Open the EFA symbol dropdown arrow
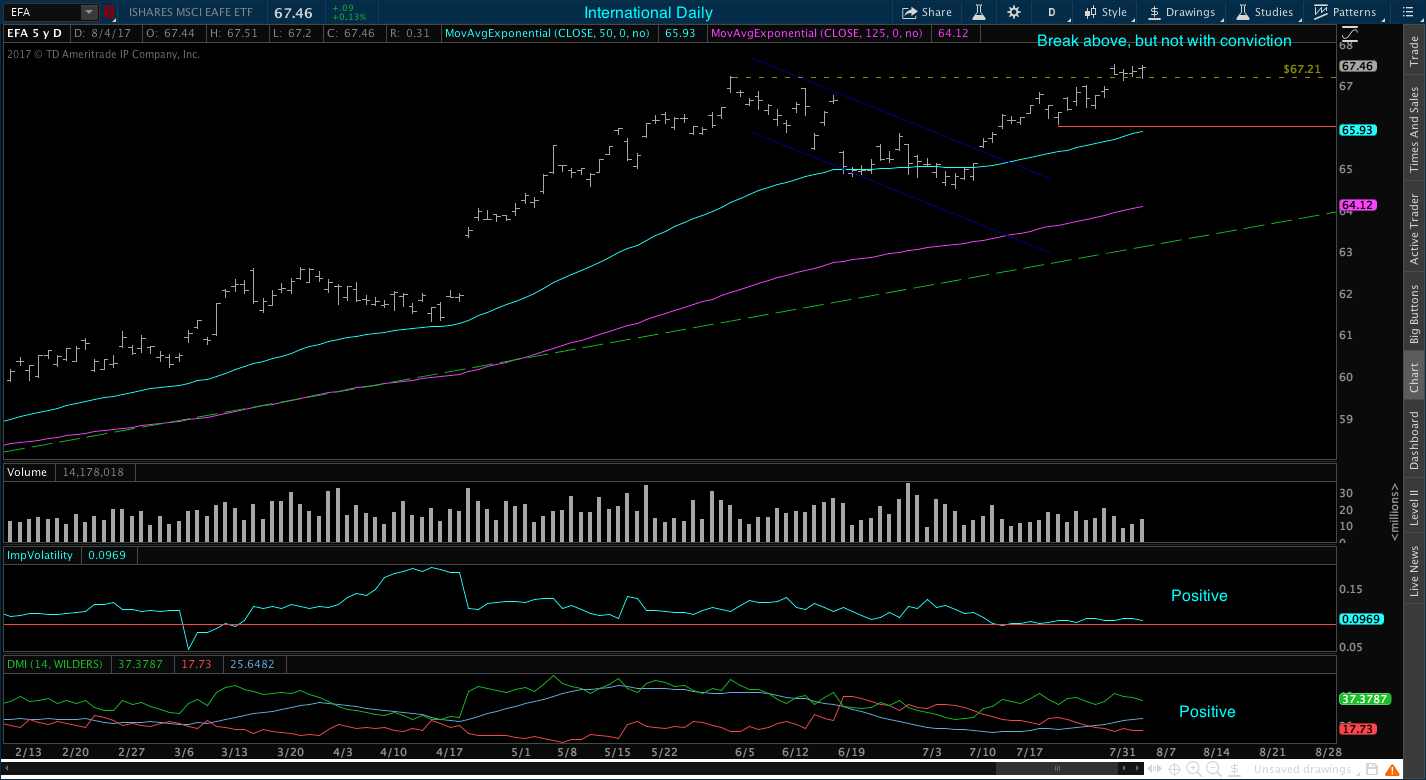 (x=89, y=12)
